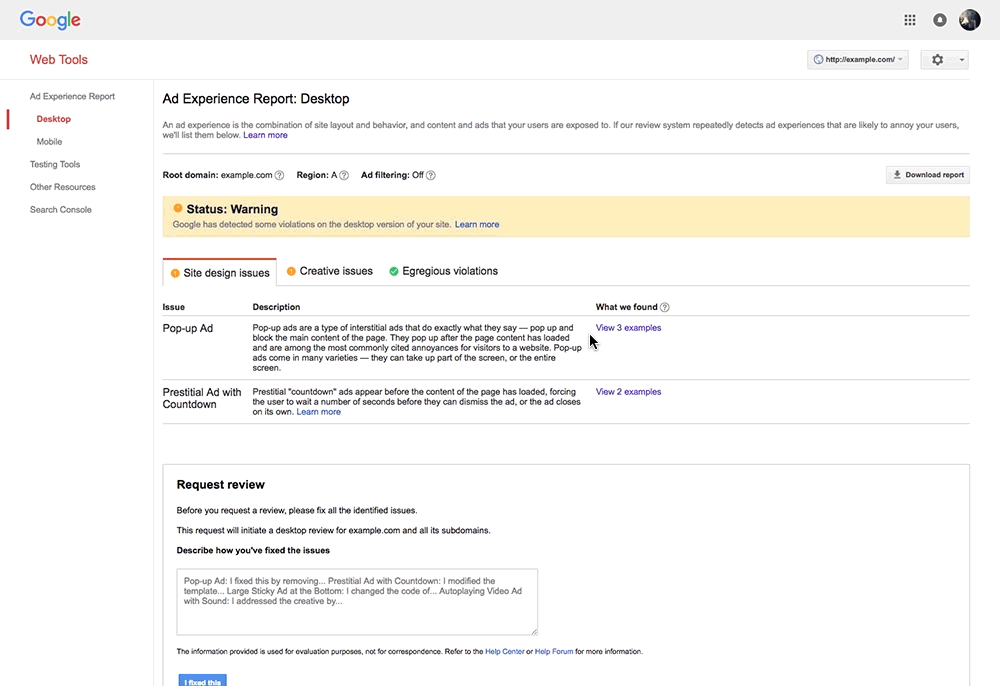The image size is (1000, 686).
Task: Open View 2 examples link
Action: pos(628,392)
